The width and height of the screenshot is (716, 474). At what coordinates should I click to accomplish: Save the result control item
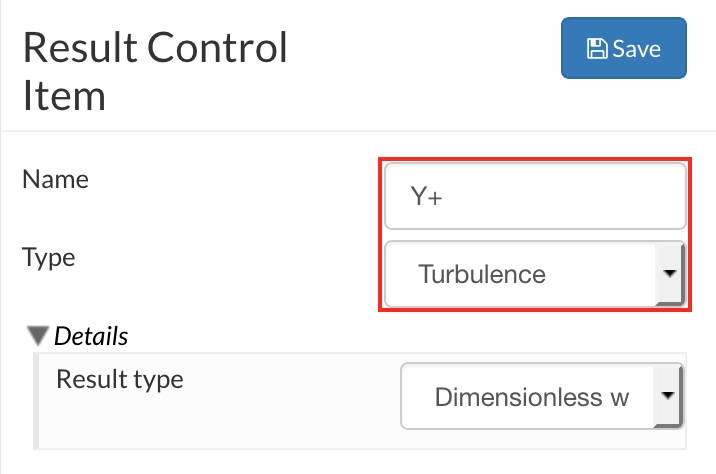click(624, 48)
